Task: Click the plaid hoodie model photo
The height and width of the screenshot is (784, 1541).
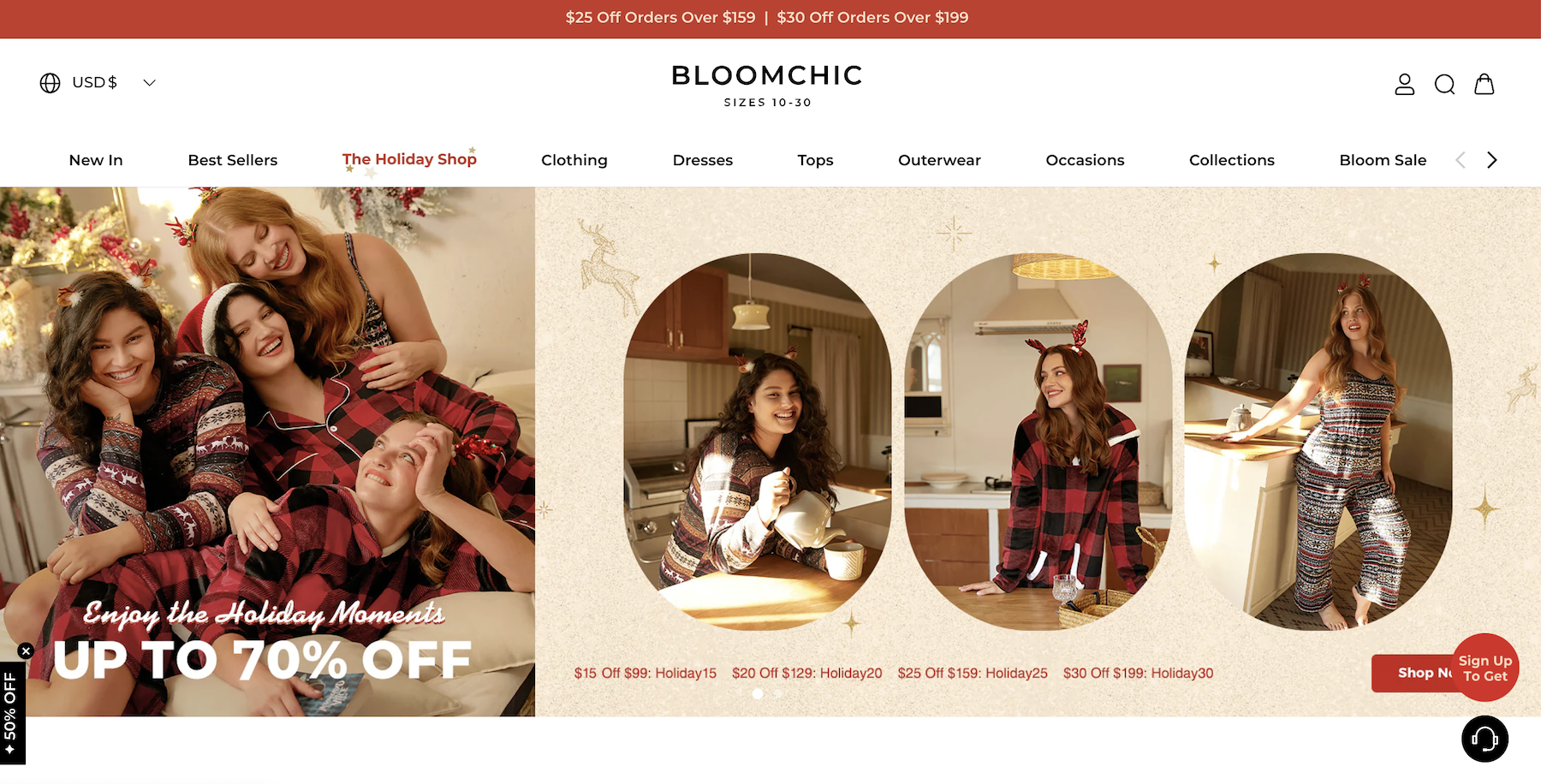Action: coord(1038,442)
